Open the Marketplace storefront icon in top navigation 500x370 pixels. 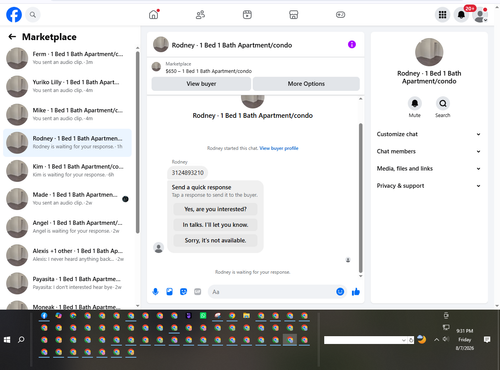[x=294, y=15]
